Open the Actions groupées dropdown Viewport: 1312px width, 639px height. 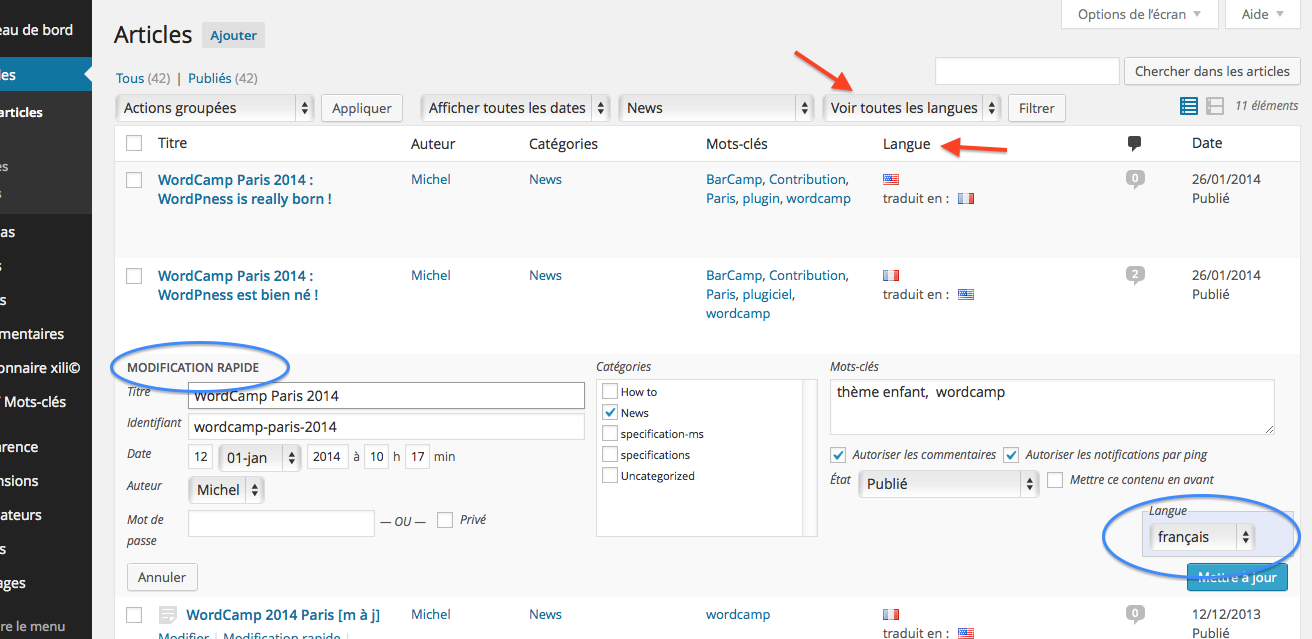tap(216, 108)
